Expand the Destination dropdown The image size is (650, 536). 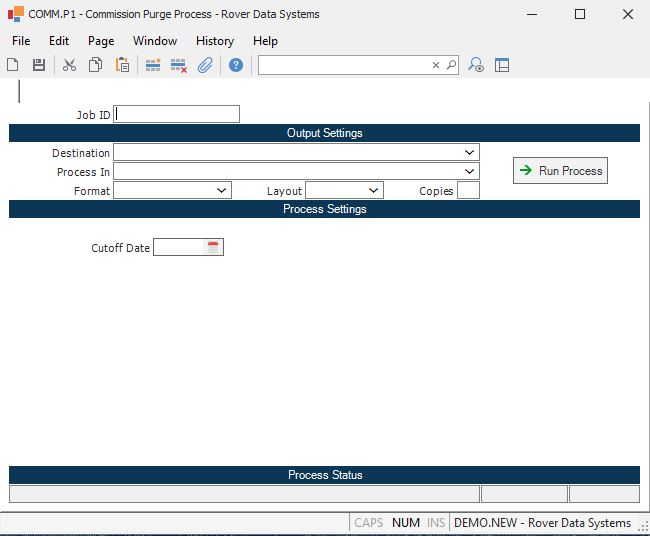point(469,153)
